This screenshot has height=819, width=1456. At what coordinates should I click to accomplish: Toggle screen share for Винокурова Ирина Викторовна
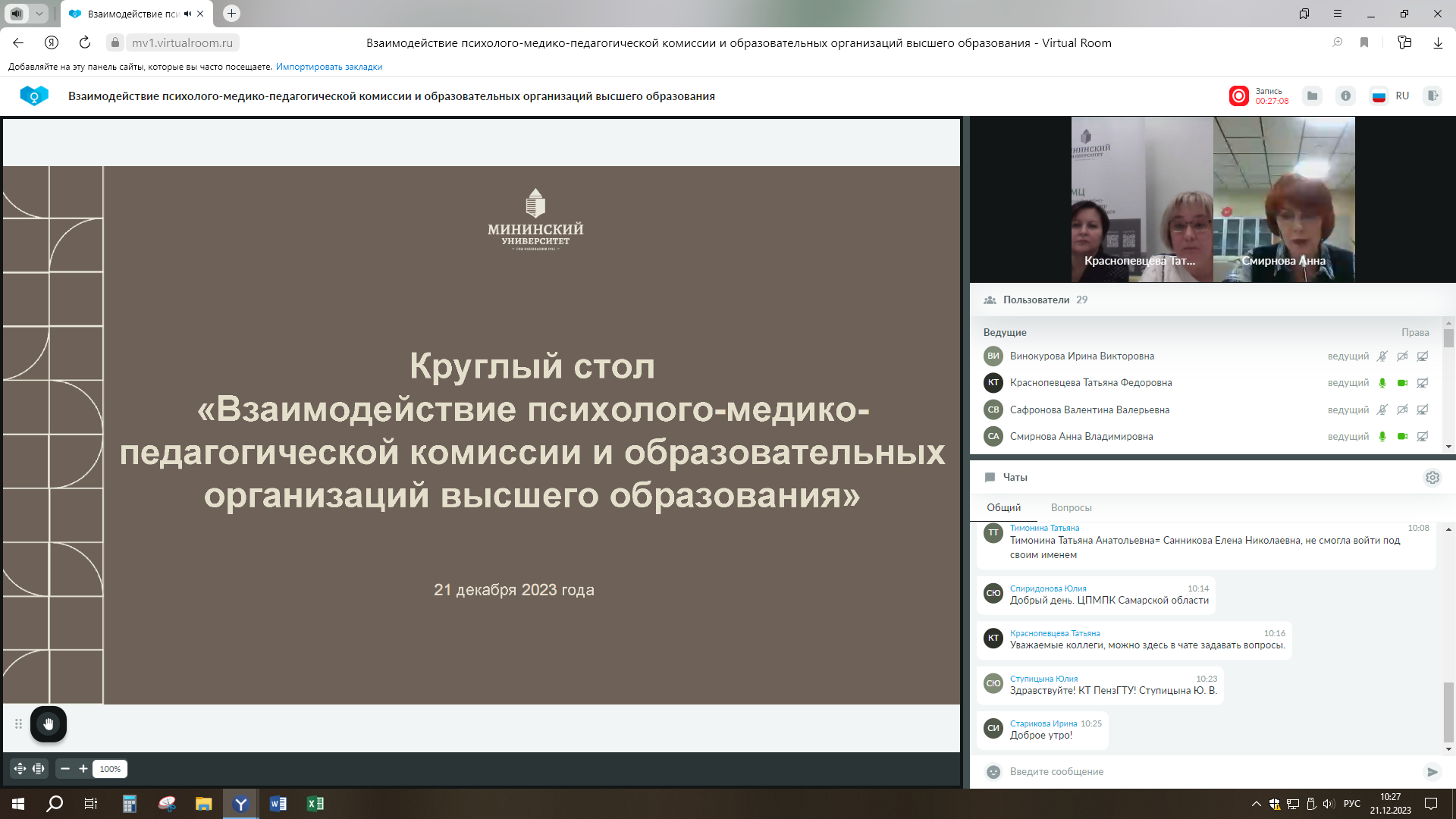point(1423,356)
